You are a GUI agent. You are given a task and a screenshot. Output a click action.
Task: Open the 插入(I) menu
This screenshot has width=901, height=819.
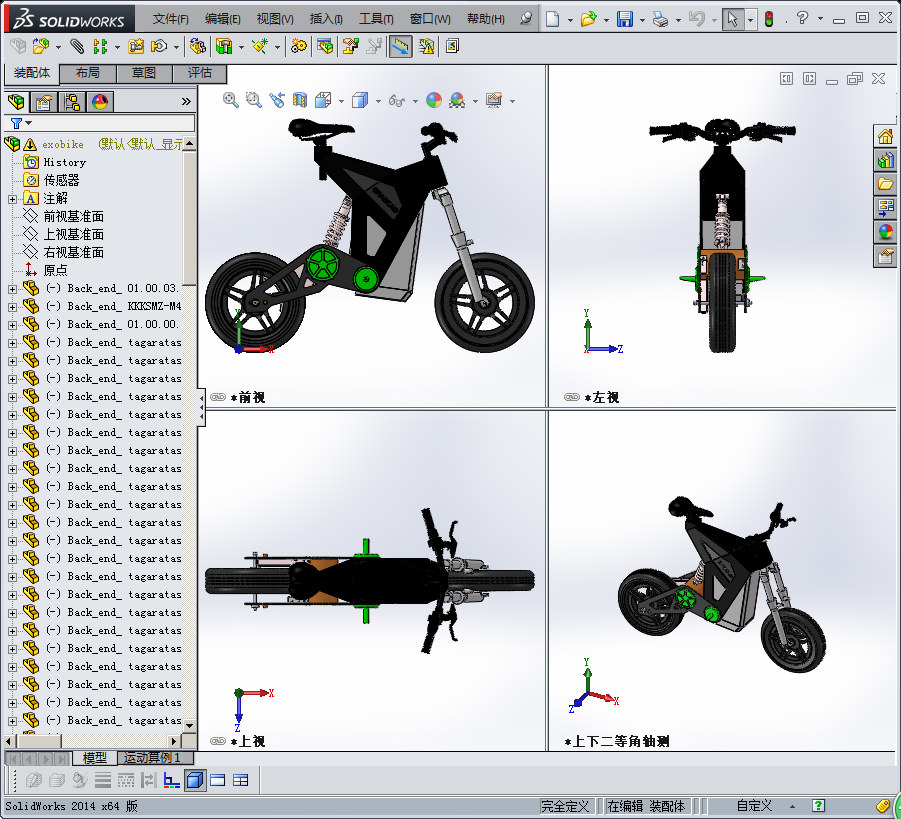(326, 19)
